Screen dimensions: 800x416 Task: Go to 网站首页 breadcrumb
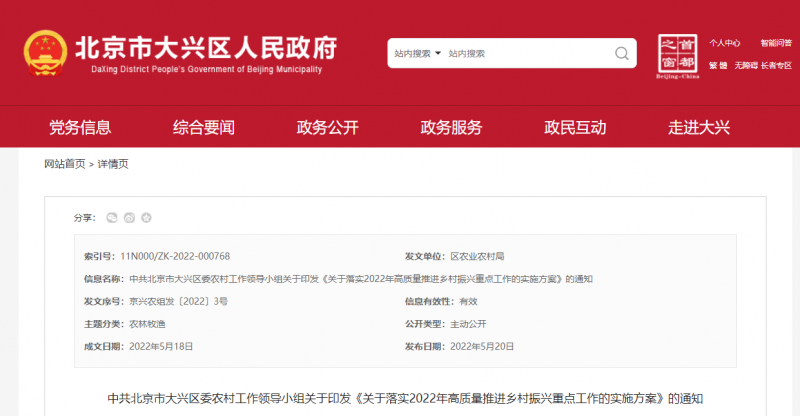pos(65,164)
